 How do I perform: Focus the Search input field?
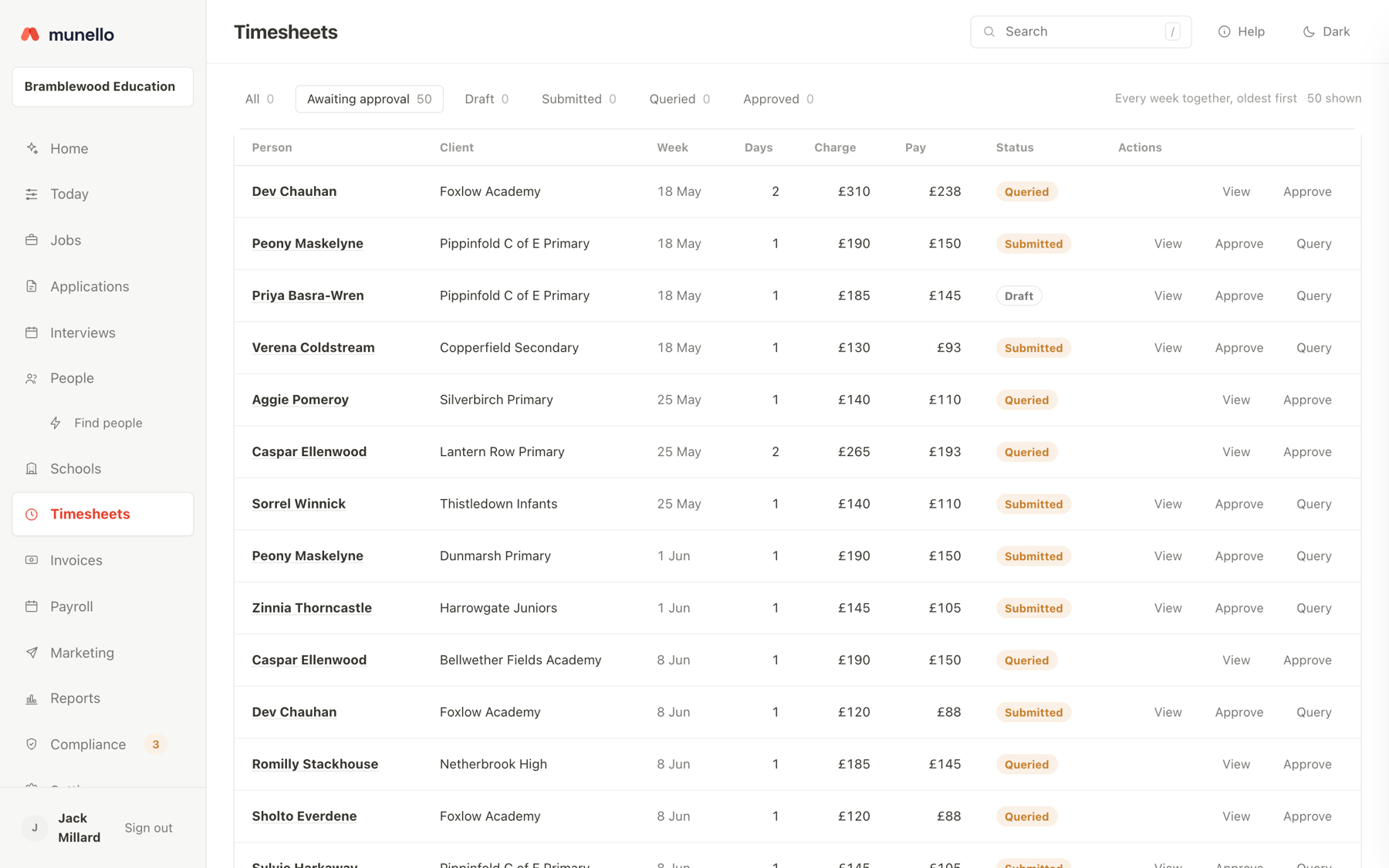tap(1080, 32)
